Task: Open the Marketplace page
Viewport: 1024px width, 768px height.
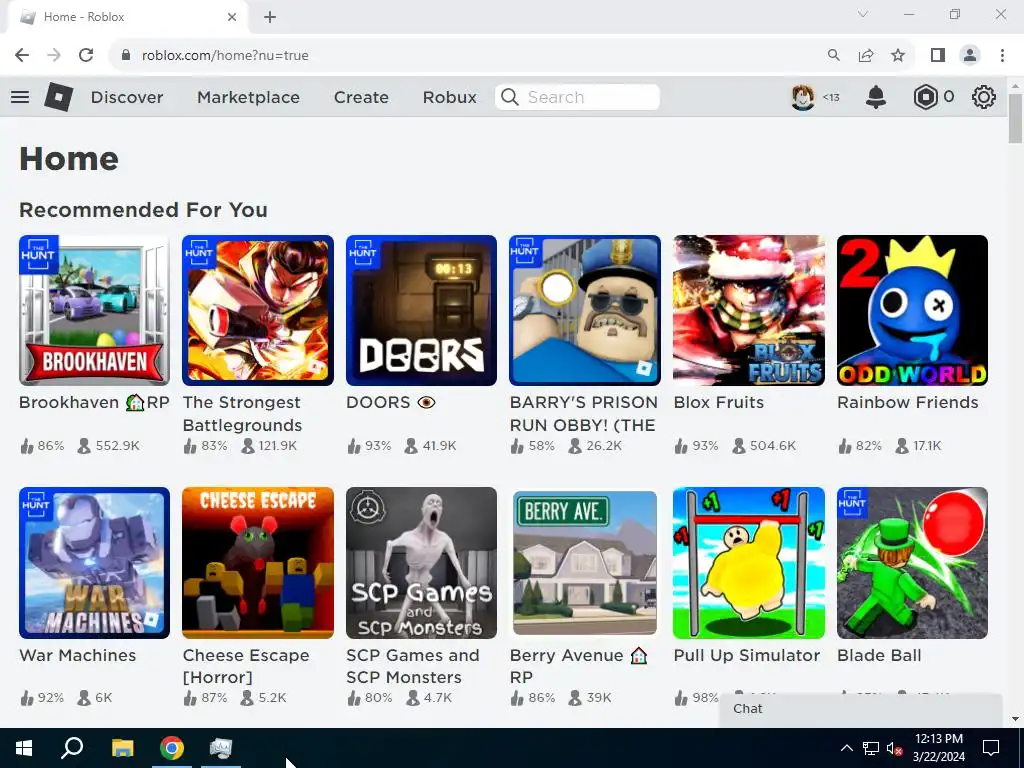Action: click(248, 97)
